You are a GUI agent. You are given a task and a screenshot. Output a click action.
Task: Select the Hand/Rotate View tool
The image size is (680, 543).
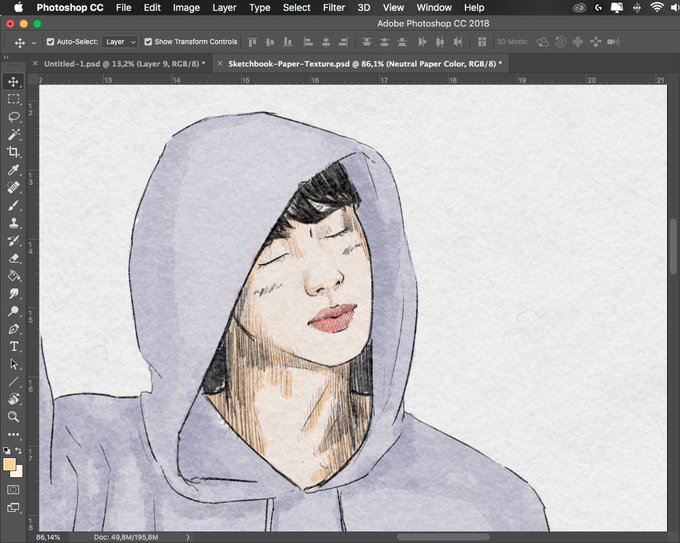pos(13,399)
